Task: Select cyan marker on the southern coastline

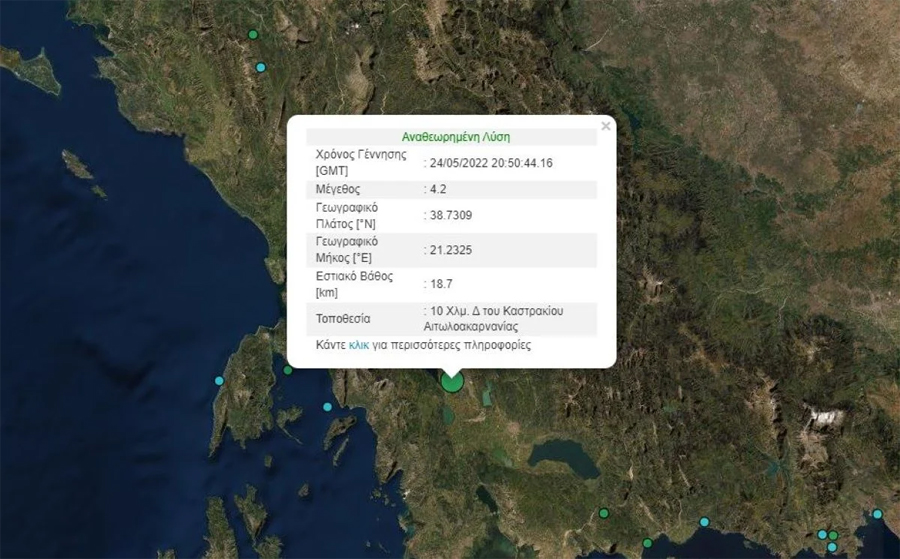Action: tap(705, 522)
